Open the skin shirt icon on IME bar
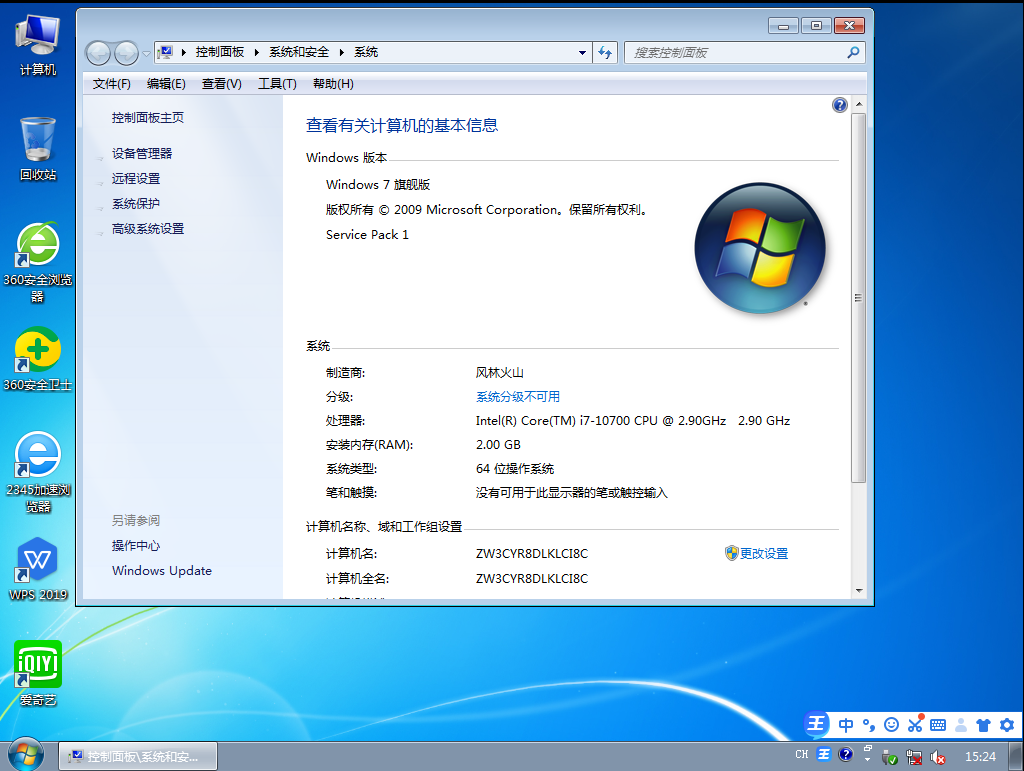 click(x=984, y=725)
